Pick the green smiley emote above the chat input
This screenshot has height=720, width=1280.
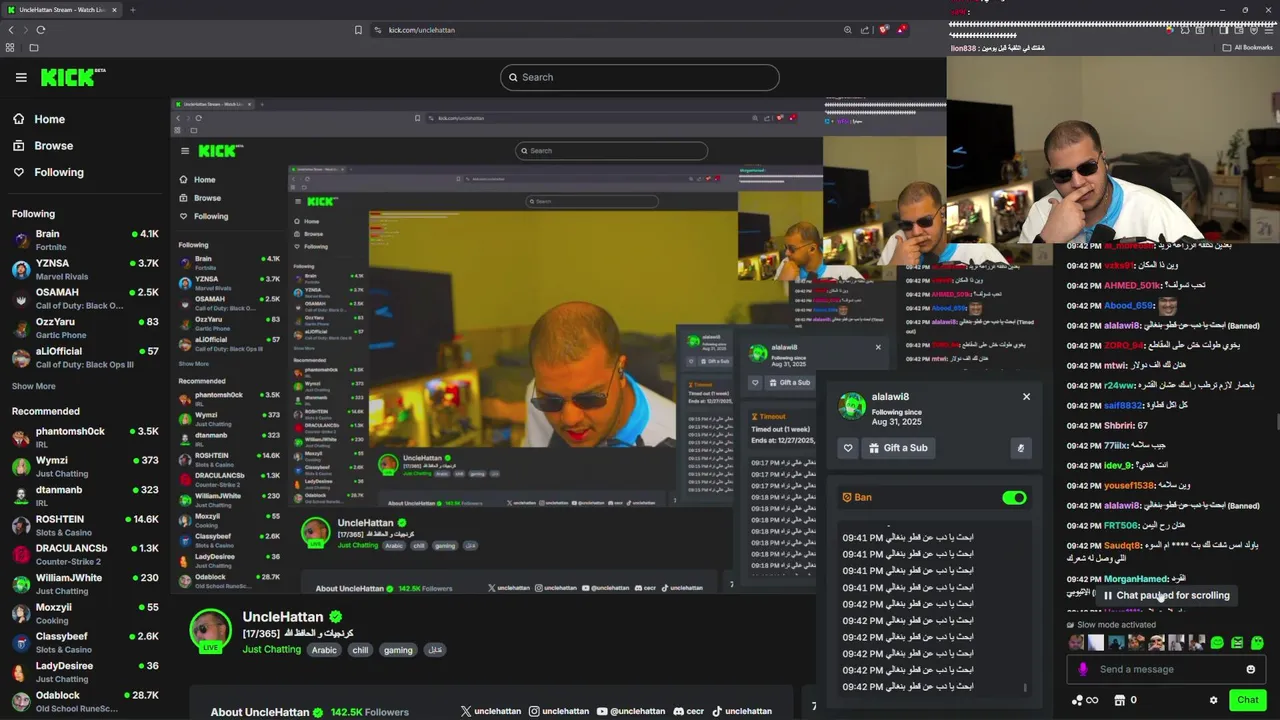pos(1217,643)
